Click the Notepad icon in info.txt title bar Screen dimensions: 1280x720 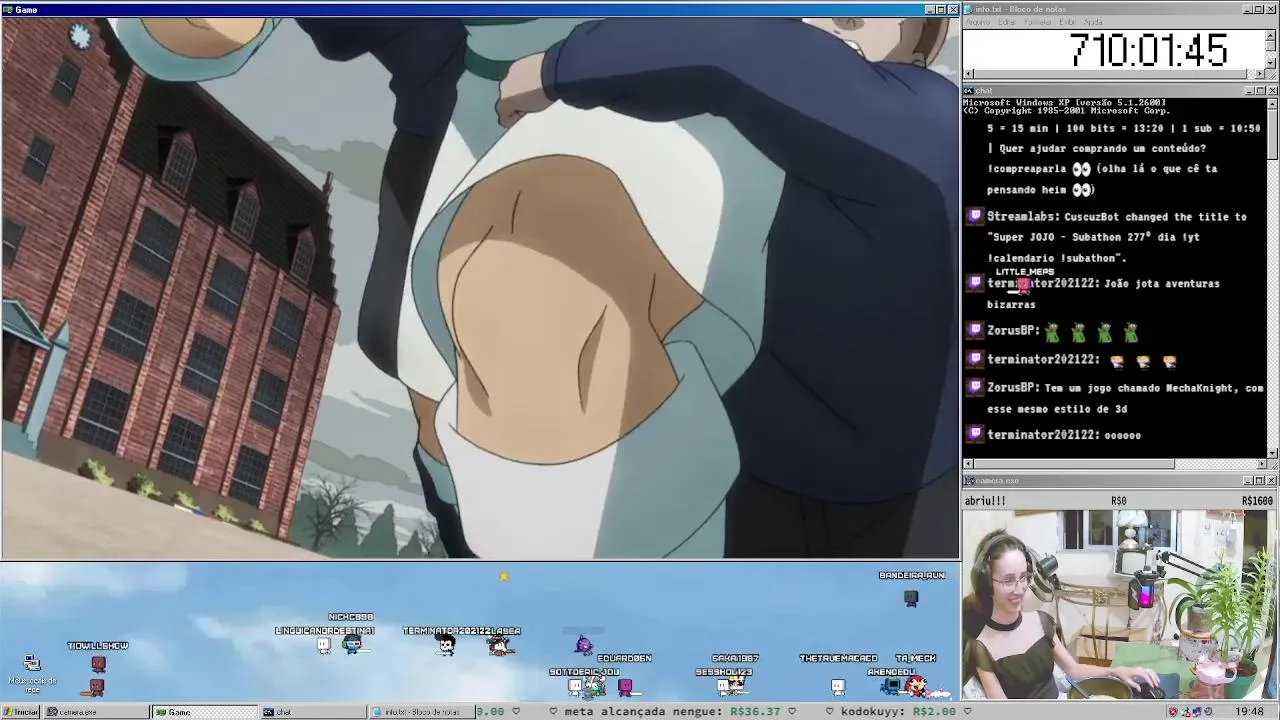pos(968,9)
